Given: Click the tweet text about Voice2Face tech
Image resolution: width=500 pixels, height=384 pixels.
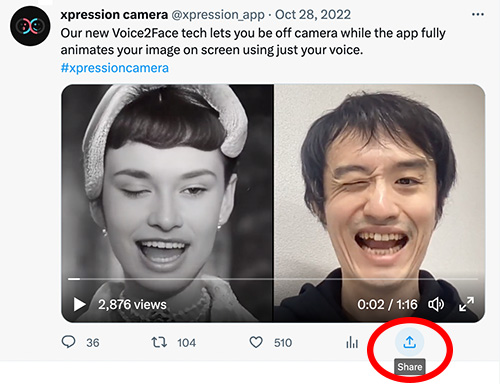Looking at the screenshot, I should click(253, 41).
